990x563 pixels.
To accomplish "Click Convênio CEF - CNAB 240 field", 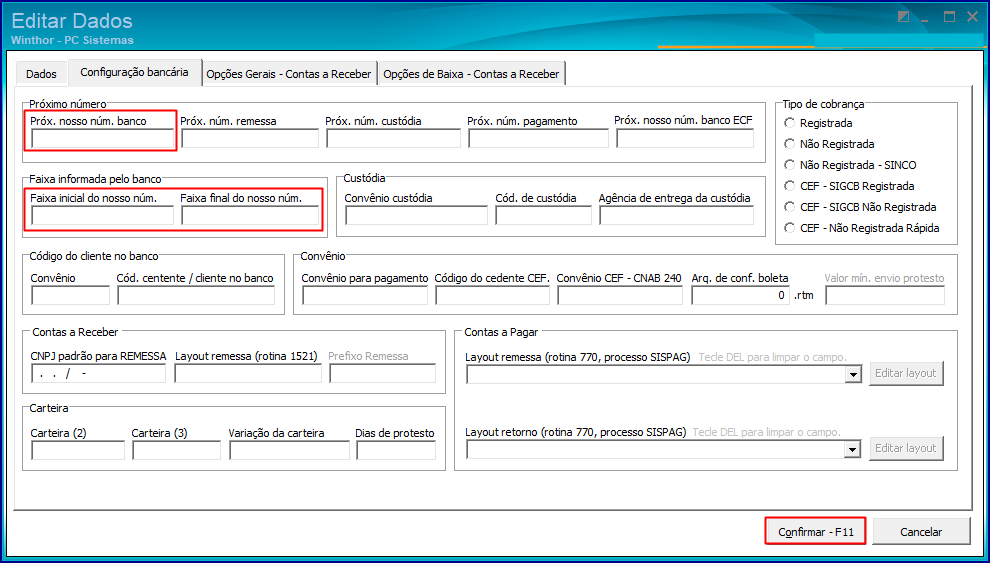I will (x=621, y=295).
